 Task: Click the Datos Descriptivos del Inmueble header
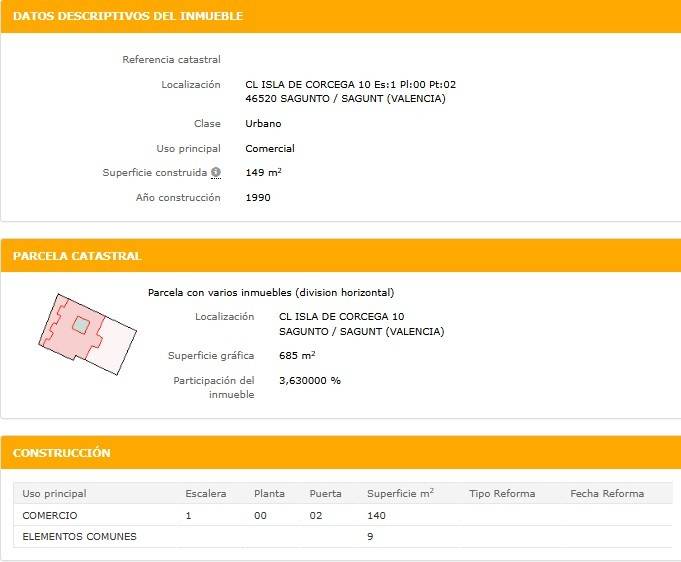pyautogui.click(x=129, y=16)
